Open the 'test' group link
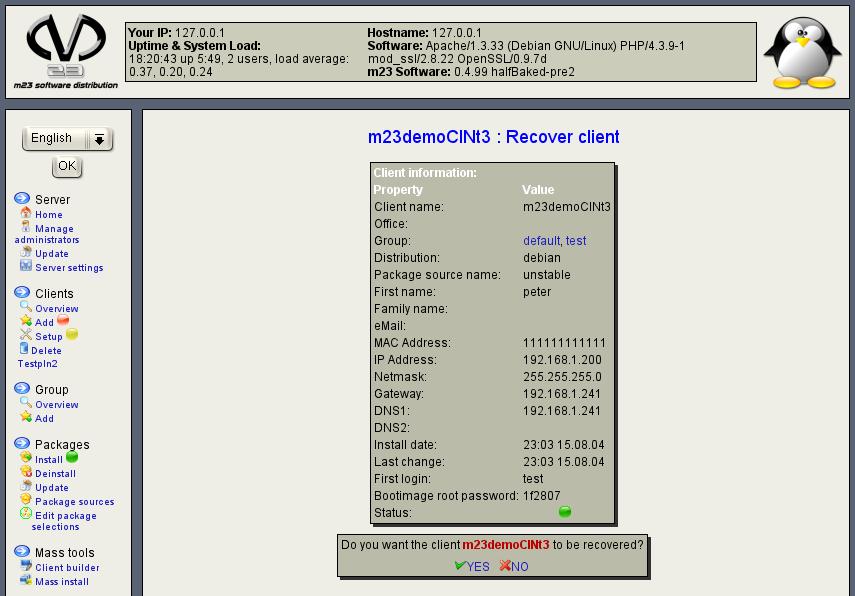This screenshot has width=855, height=596. tap(576, 241)
